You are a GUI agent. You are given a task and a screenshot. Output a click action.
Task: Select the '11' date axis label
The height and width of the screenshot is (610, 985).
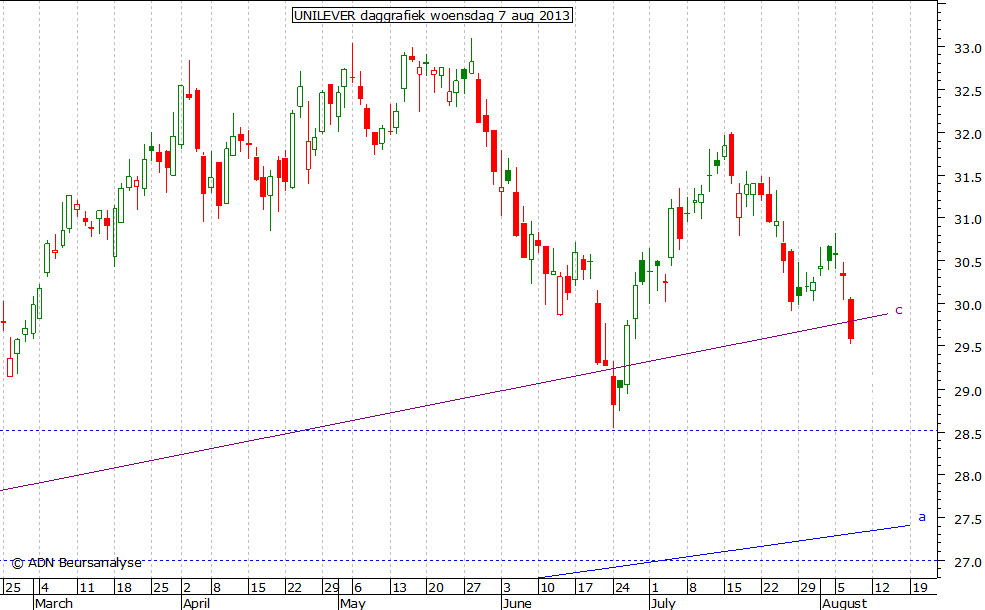87,588
